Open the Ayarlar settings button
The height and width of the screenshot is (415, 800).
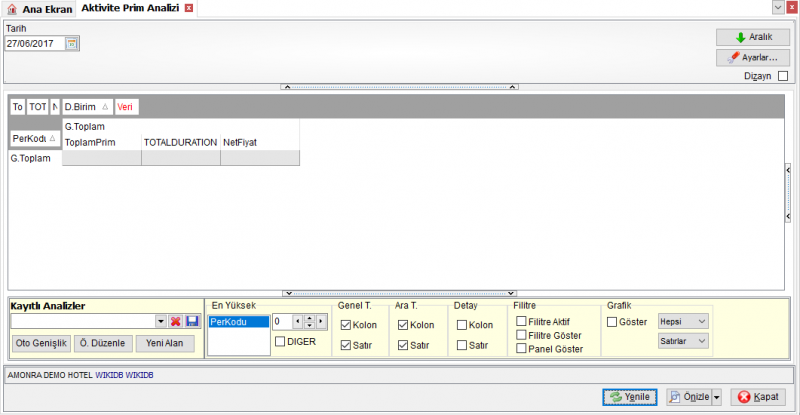tap(753, 58)
